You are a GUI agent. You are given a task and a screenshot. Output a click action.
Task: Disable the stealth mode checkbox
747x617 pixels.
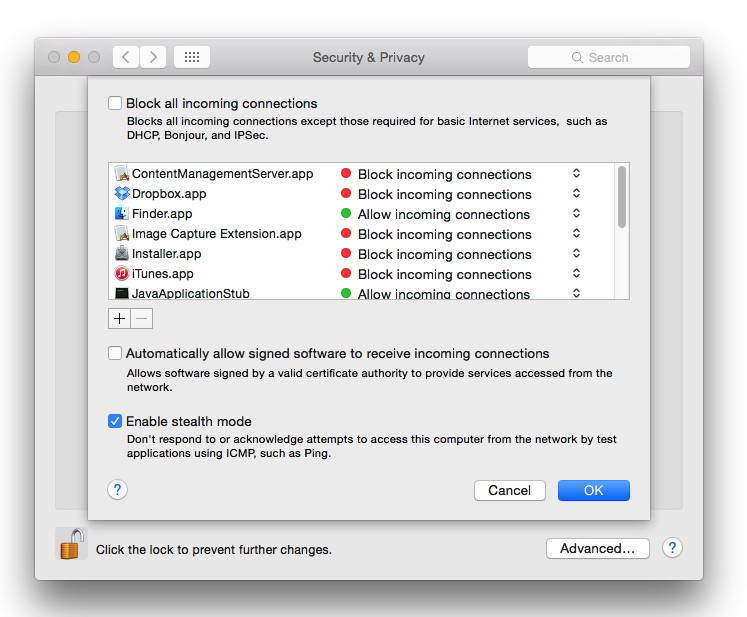115,421
